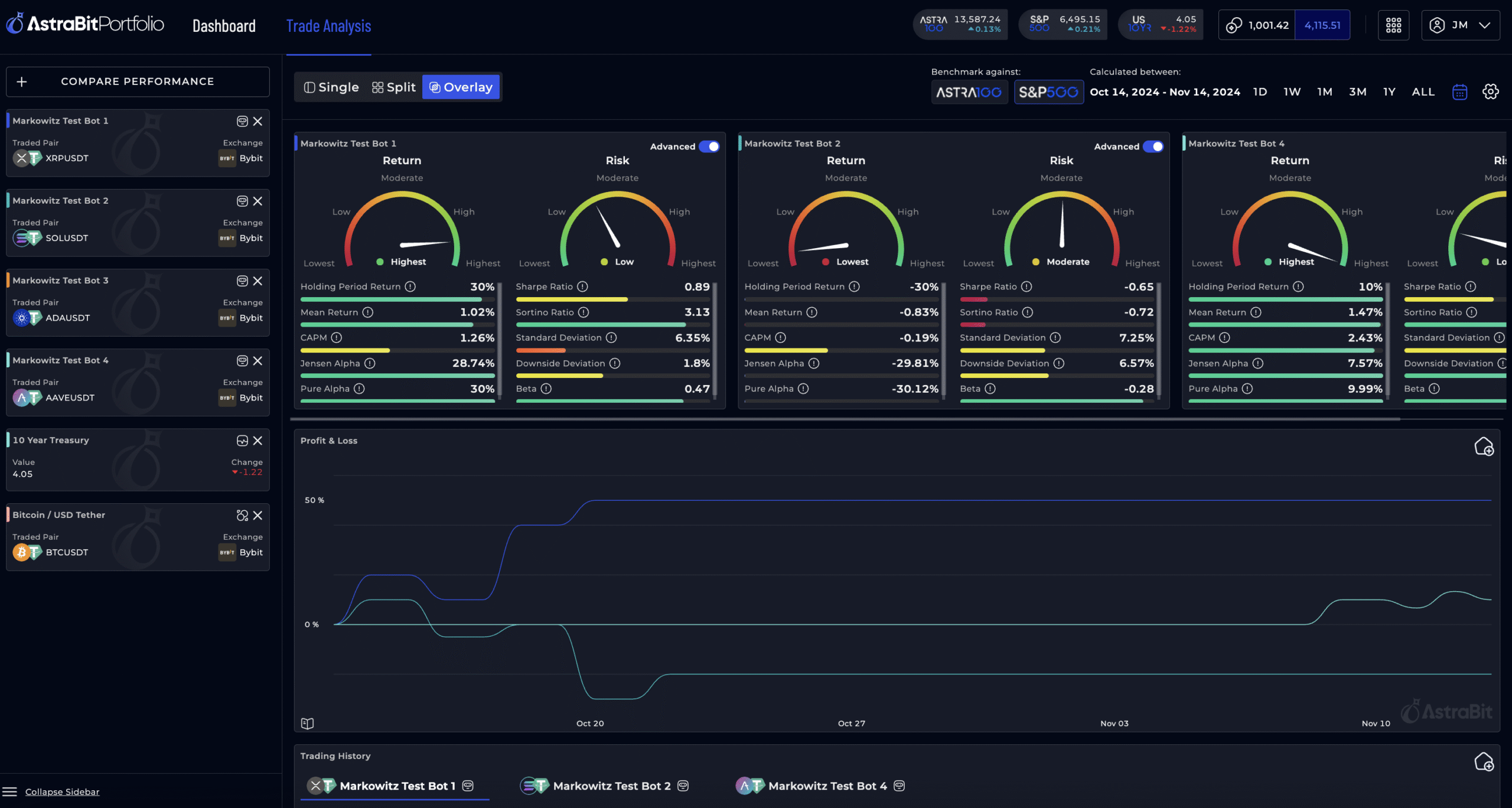
Task: Click the chart icon on 10 Year Treasury card
Action: (242, 441)
